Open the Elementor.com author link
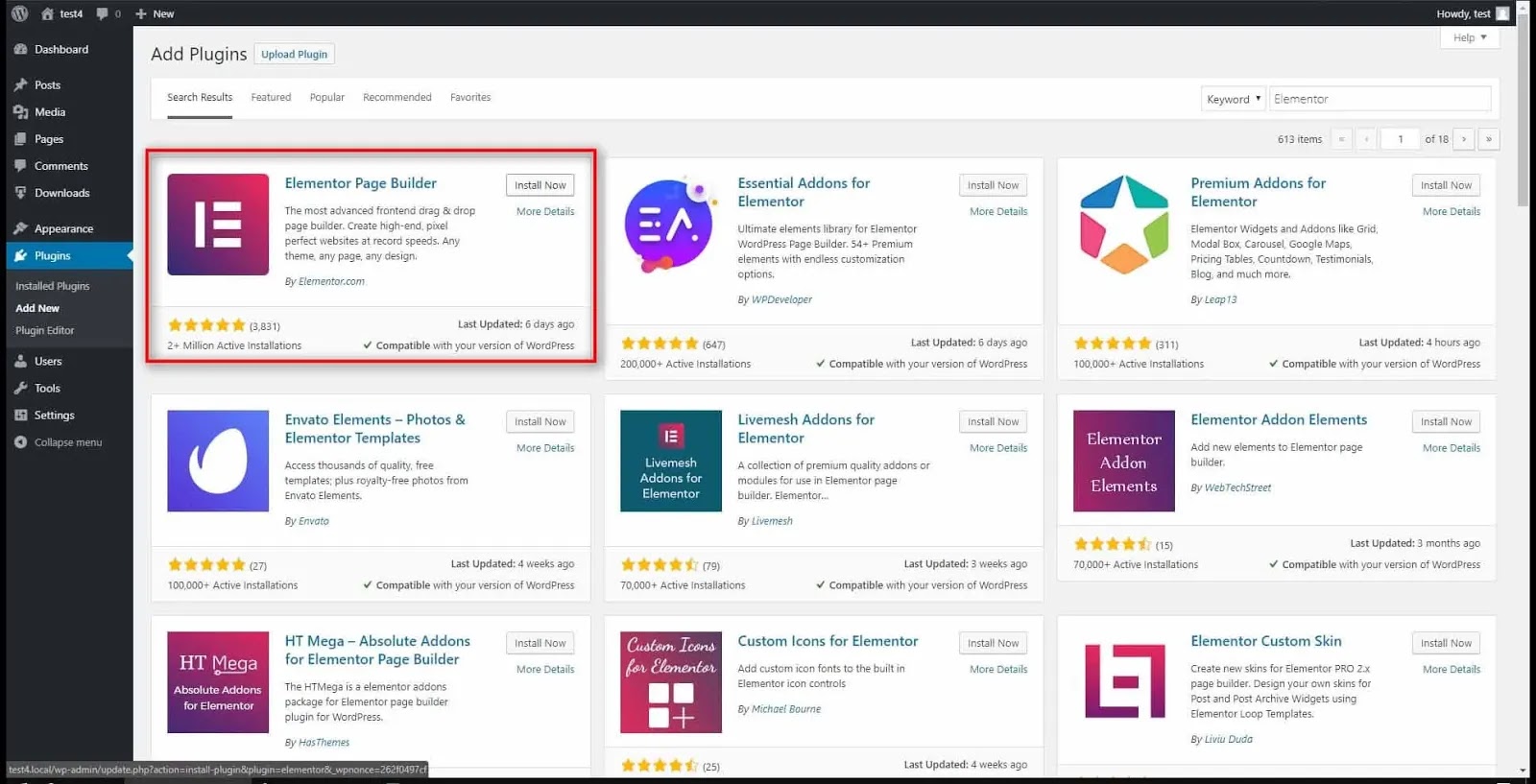1536x784 pixels. [x=331, y=281]
